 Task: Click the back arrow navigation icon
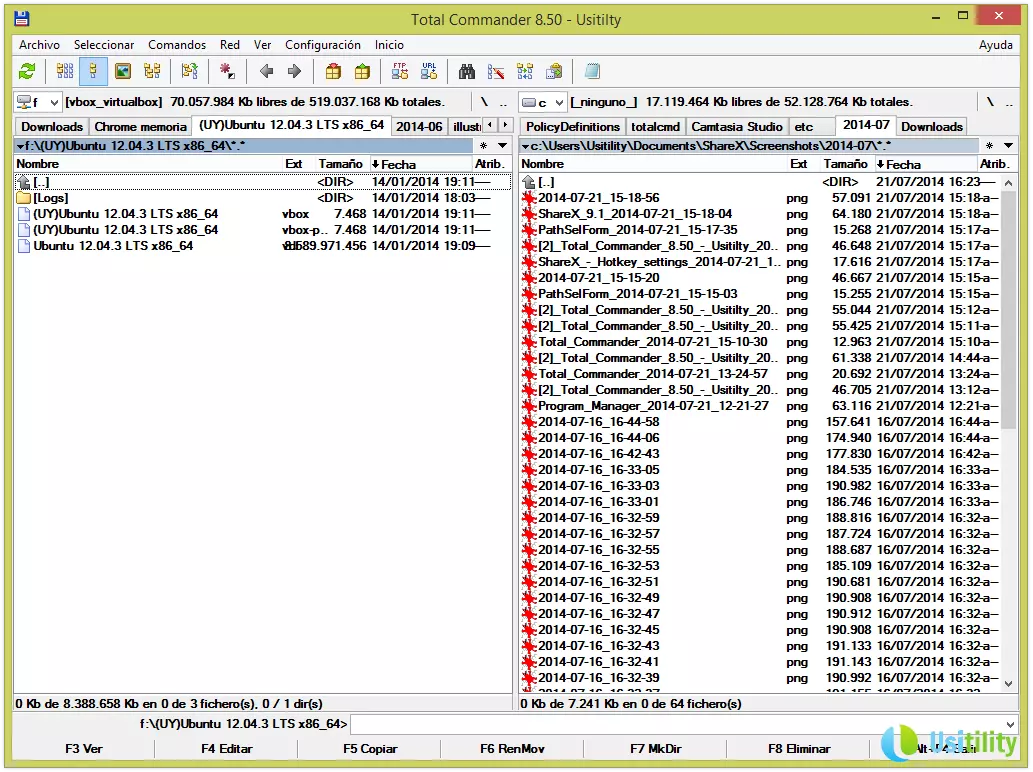pos(266,71)
